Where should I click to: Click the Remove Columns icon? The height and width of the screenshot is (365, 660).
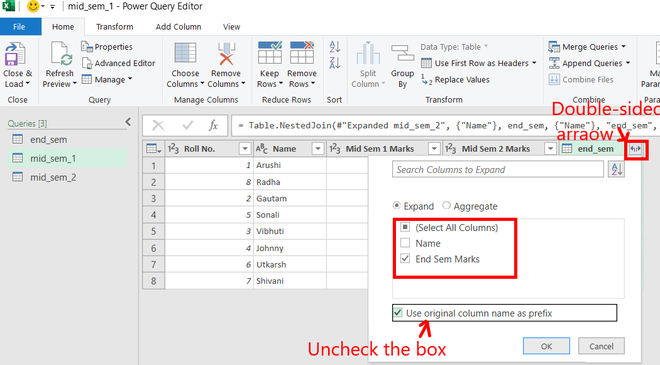226,53
